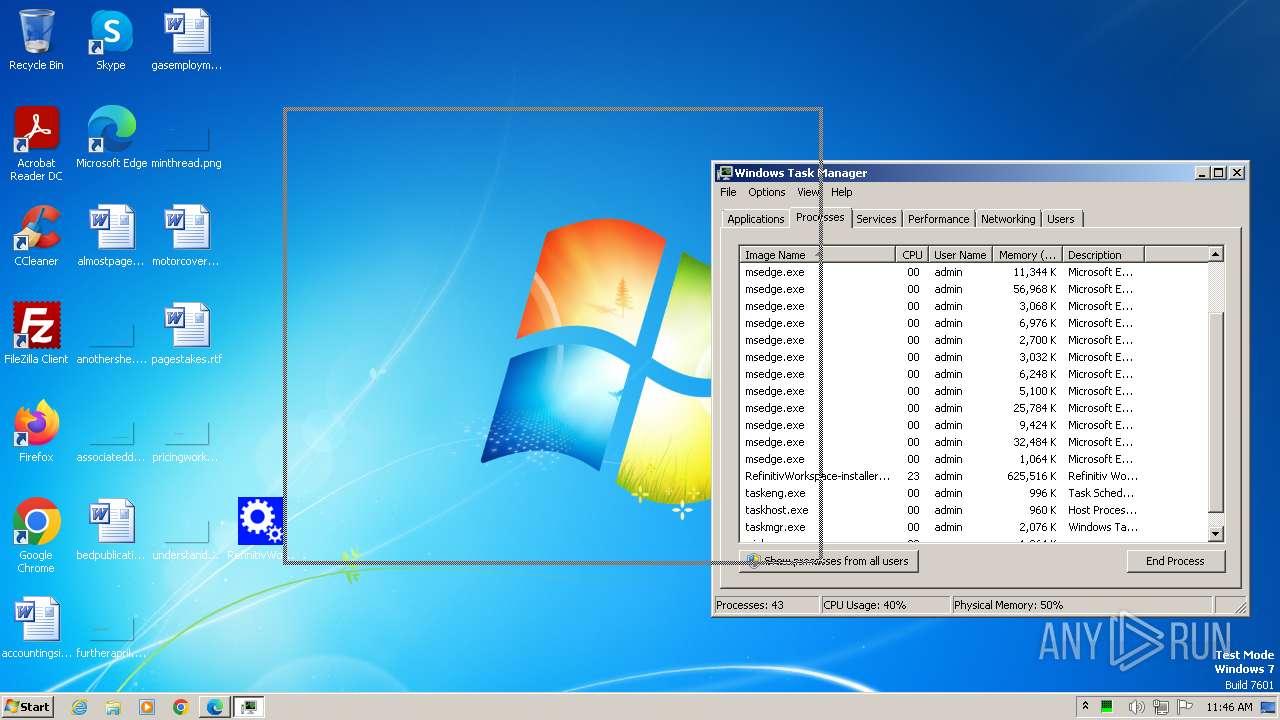Sort by the Memory column header
Screen dimensions: 1280x720
point(1027,255)
